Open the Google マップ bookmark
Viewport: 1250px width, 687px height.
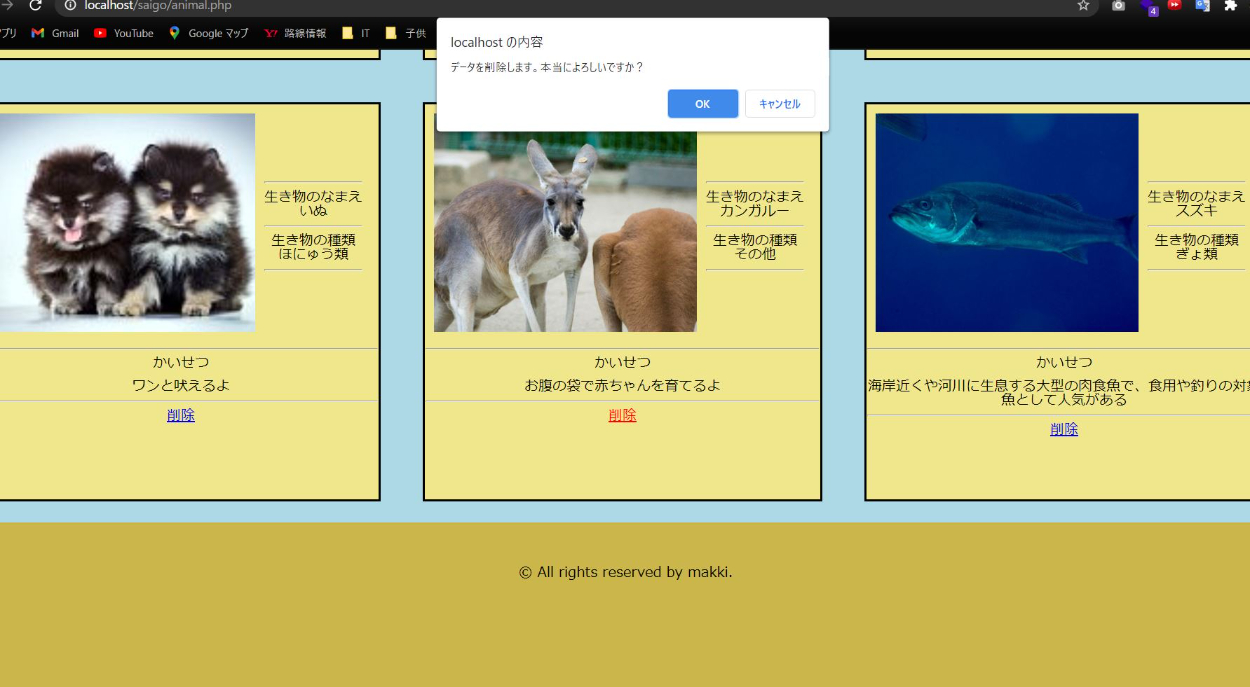pyautogui.click(x=208, y=33)
